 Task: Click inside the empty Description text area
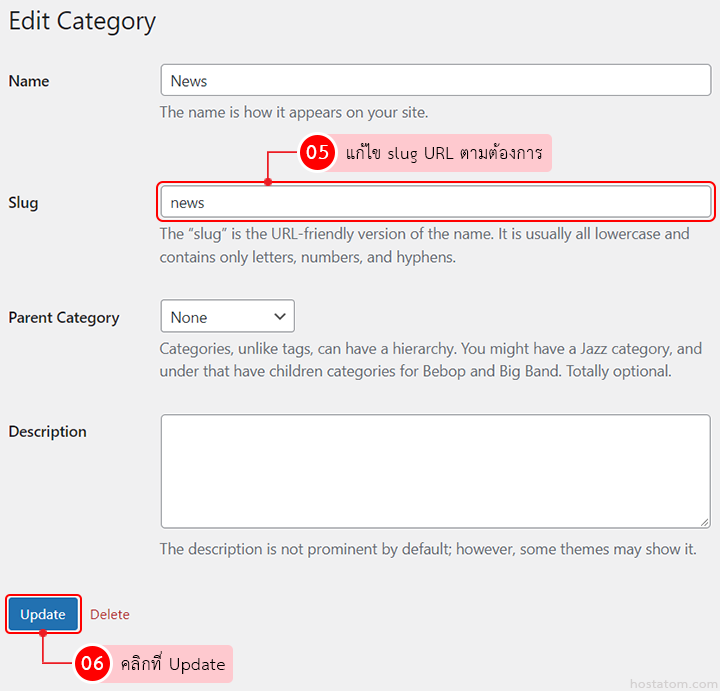(435, 471)
